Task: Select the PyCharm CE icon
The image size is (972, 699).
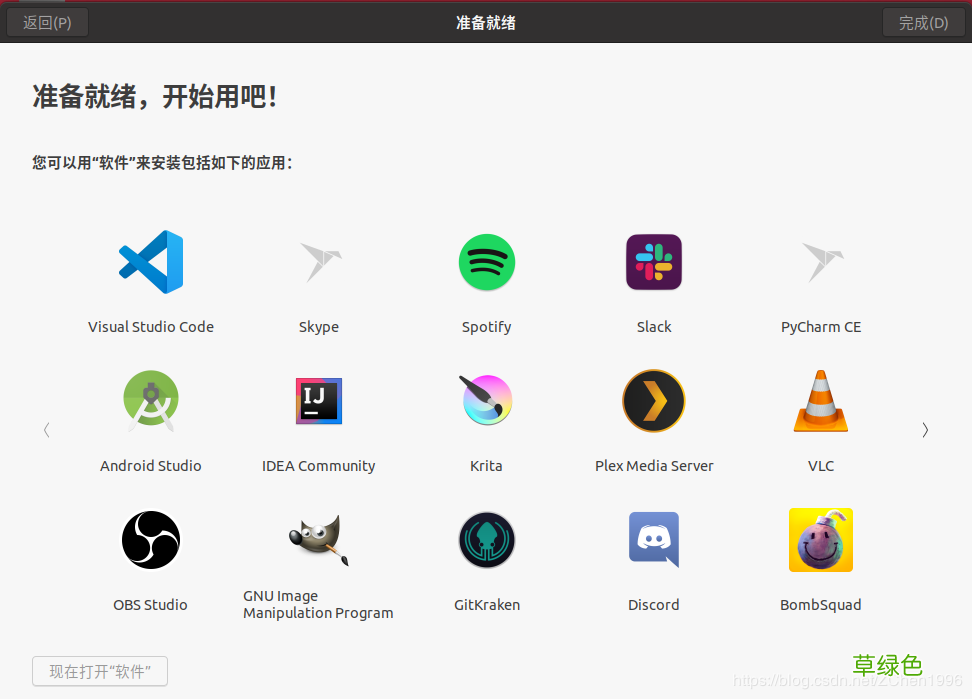Action: [820, 262]
